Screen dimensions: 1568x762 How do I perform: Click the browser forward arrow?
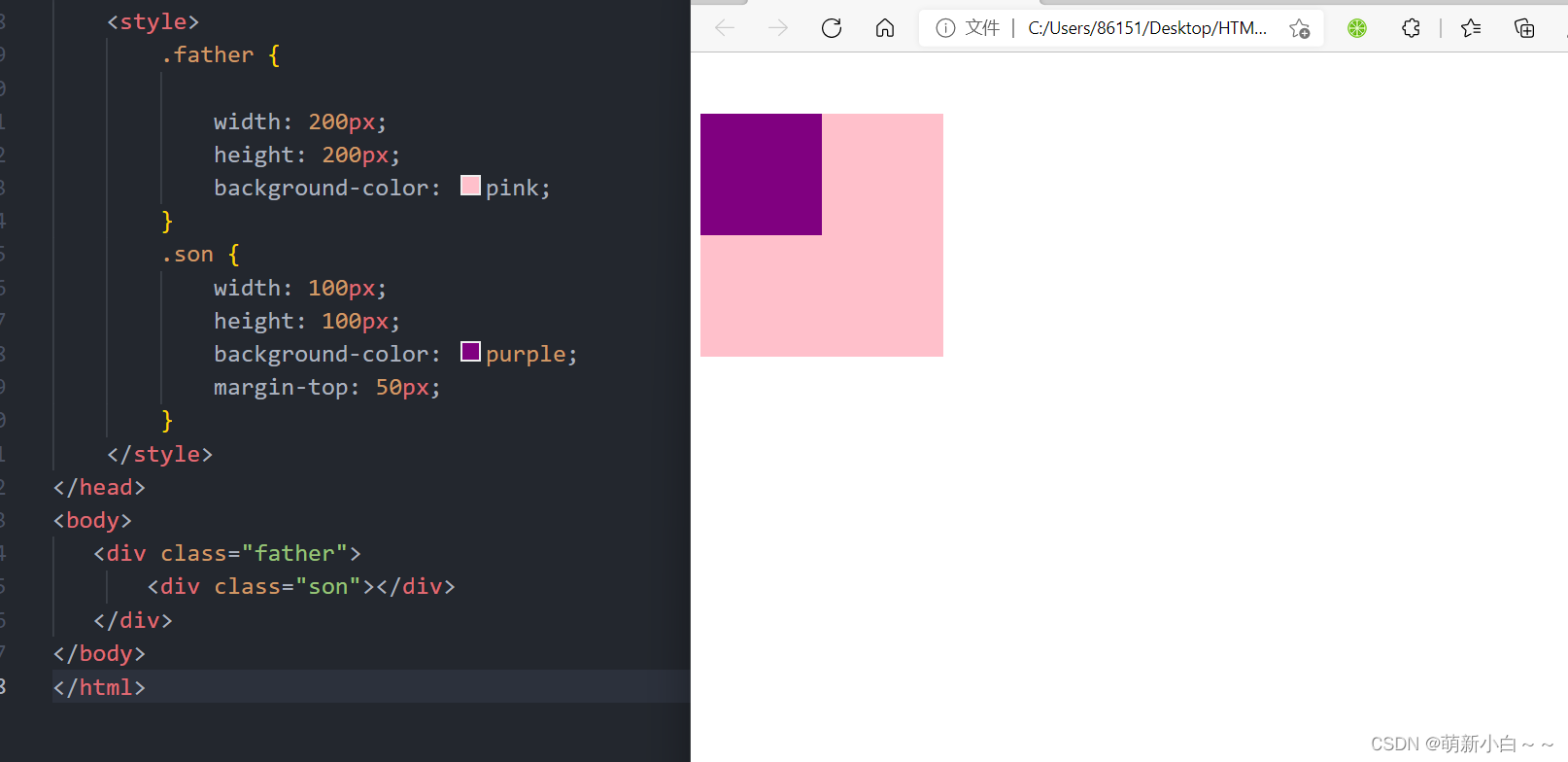[778, 28]
